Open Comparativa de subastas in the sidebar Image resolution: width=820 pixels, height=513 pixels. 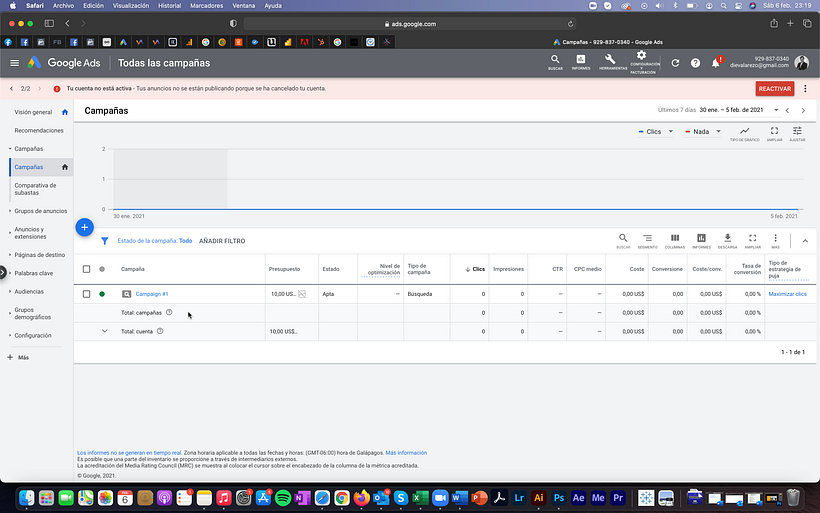coord(35,189)
